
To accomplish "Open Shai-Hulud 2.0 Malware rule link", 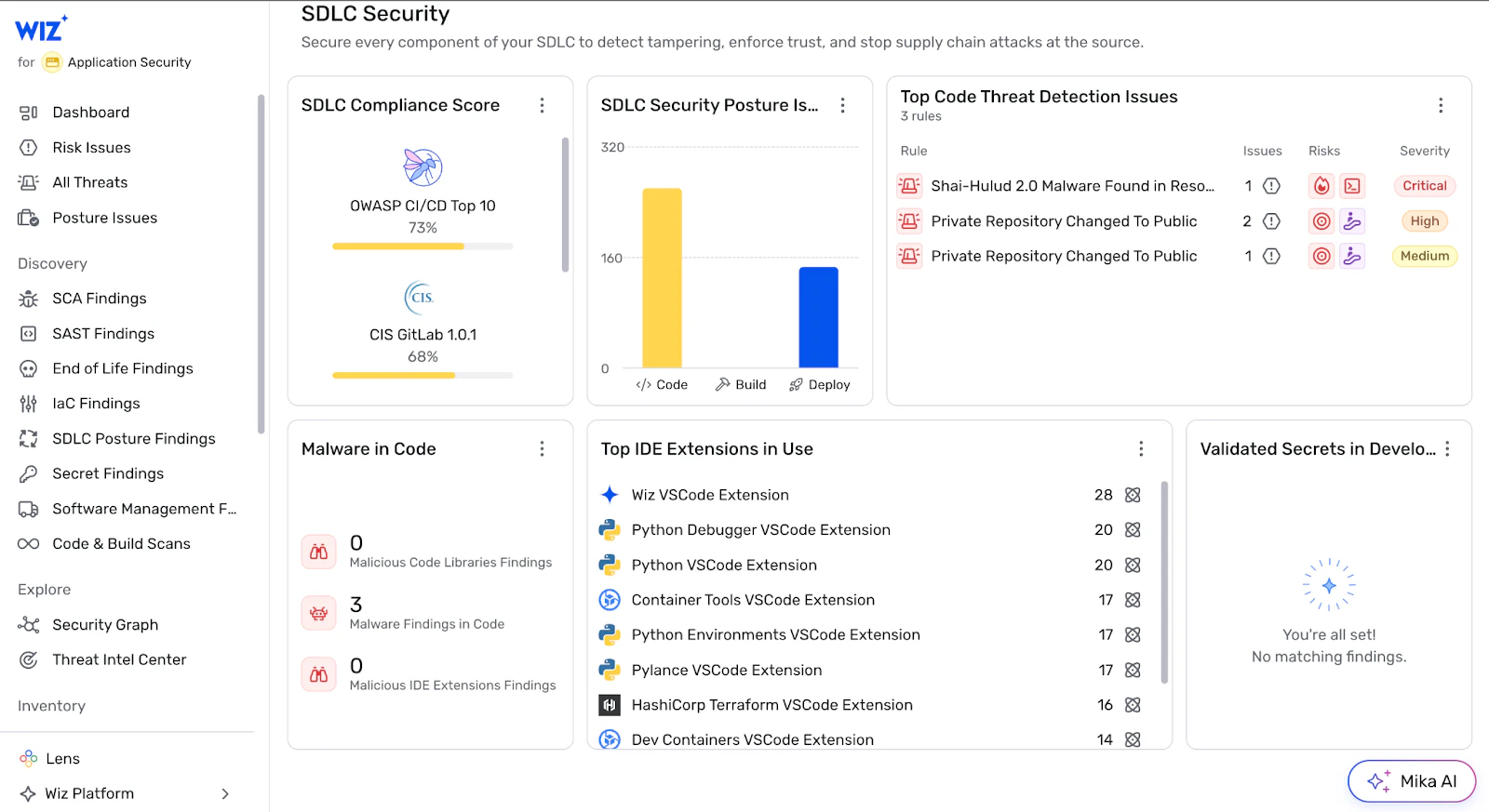I will (x=1072, y=186).
